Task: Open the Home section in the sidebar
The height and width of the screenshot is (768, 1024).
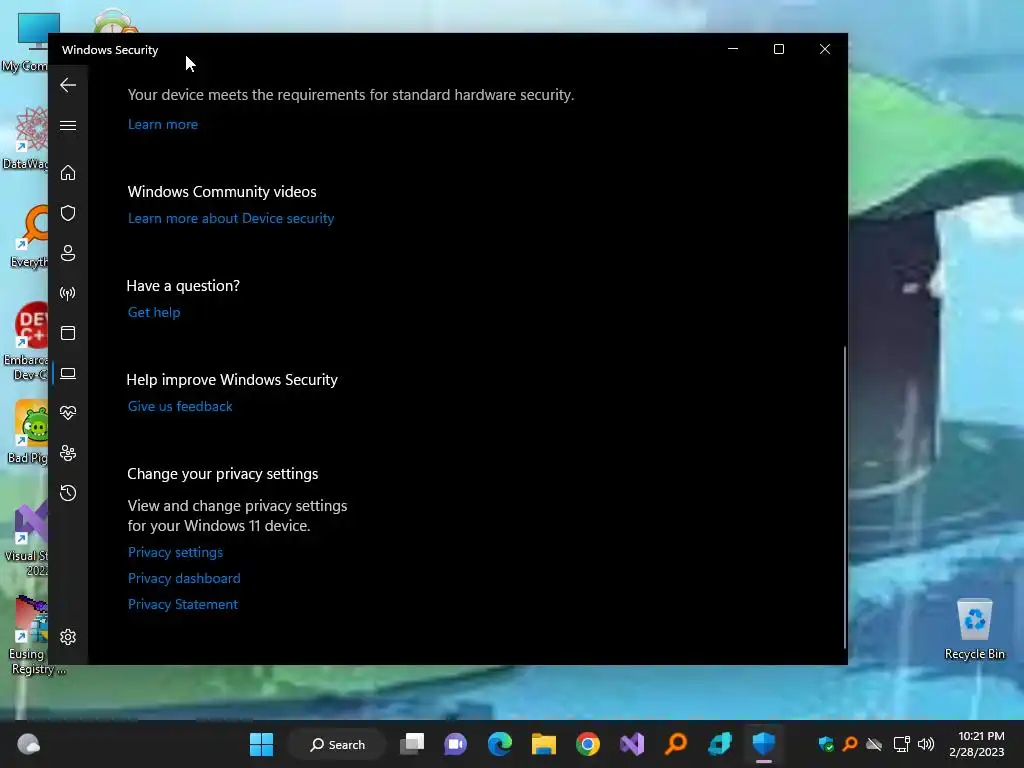Action: (x=68, y=172)
